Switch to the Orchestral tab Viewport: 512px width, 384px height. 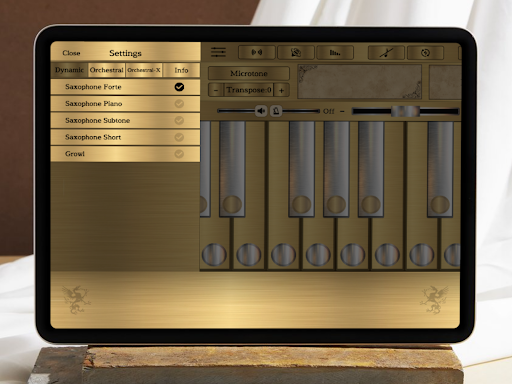point(107,70)
